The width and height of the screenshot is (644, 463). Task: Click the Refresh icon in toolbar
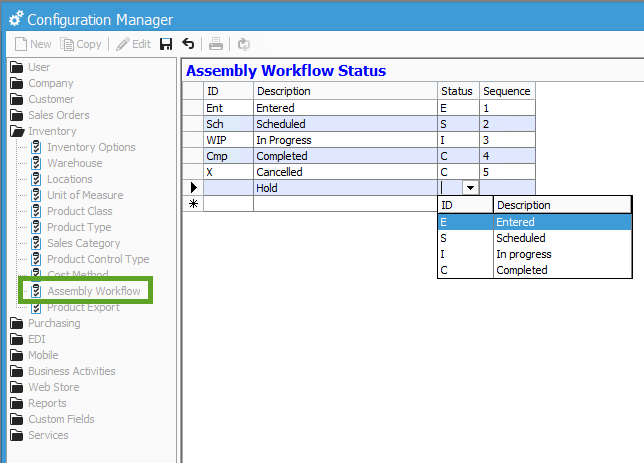coord(244,44)
